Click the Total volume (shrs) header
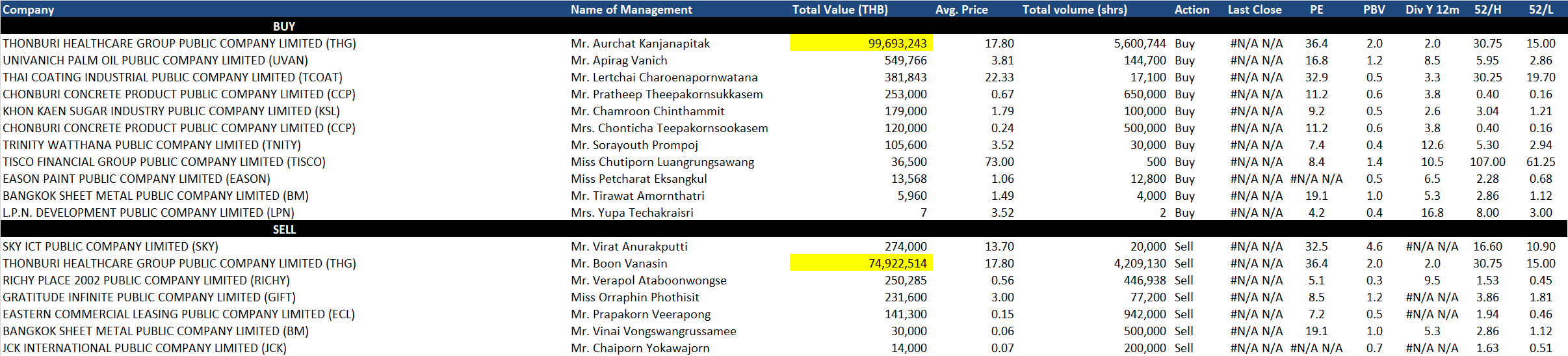Screen dimensions: 1568x356 (x=1075, y=10)
